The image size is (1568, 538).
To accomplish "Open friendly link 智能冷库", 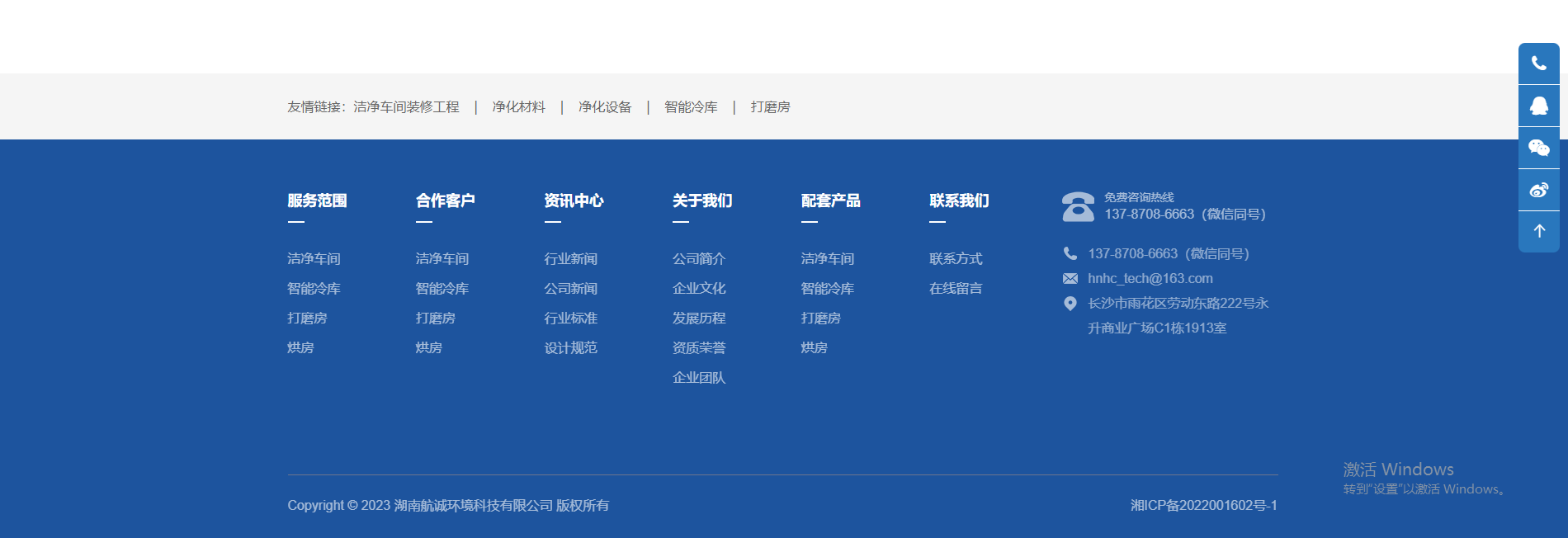I will 691,107.
